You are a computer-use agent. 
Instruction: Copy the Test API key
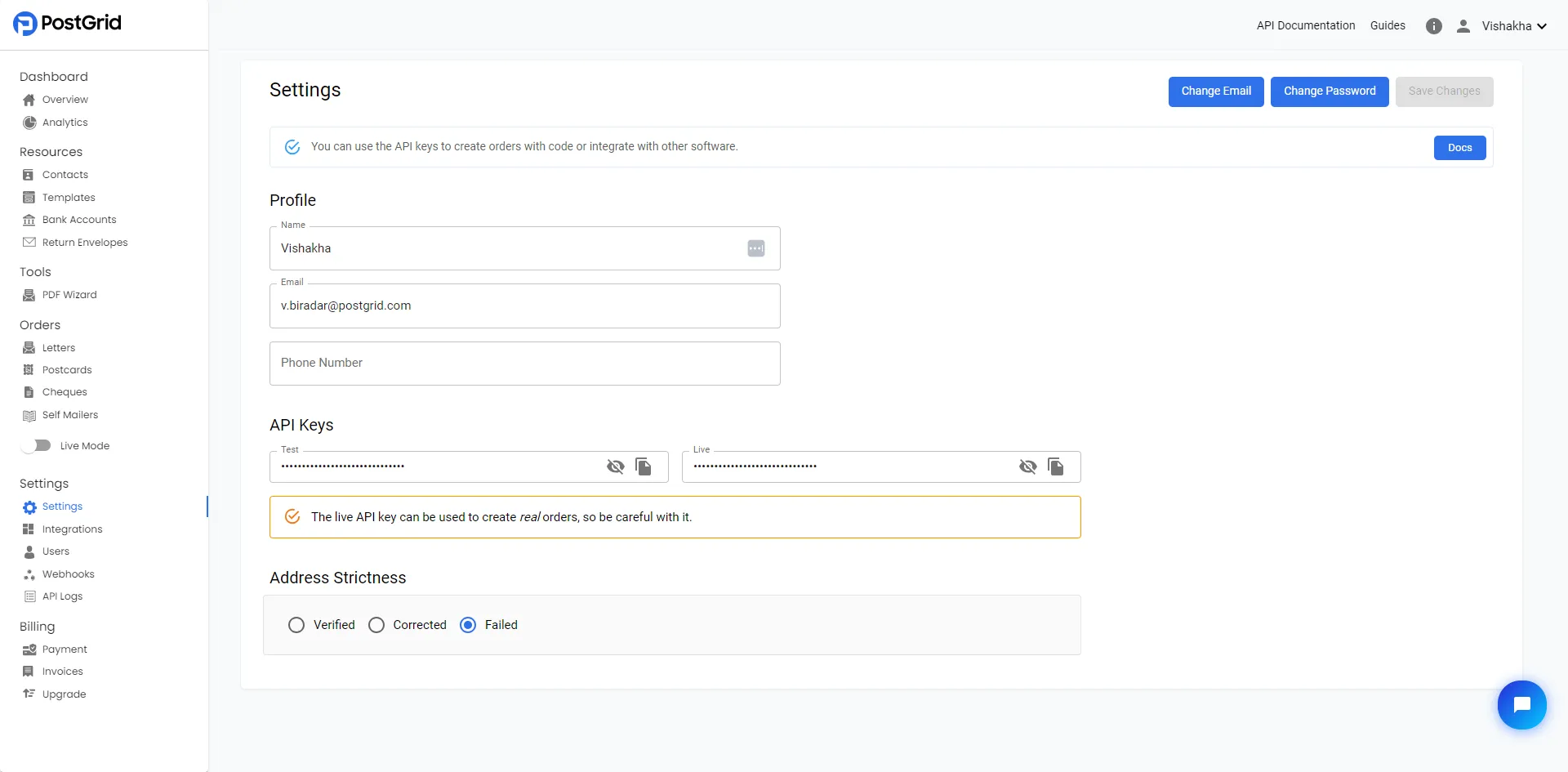click(x=644, y=466)
